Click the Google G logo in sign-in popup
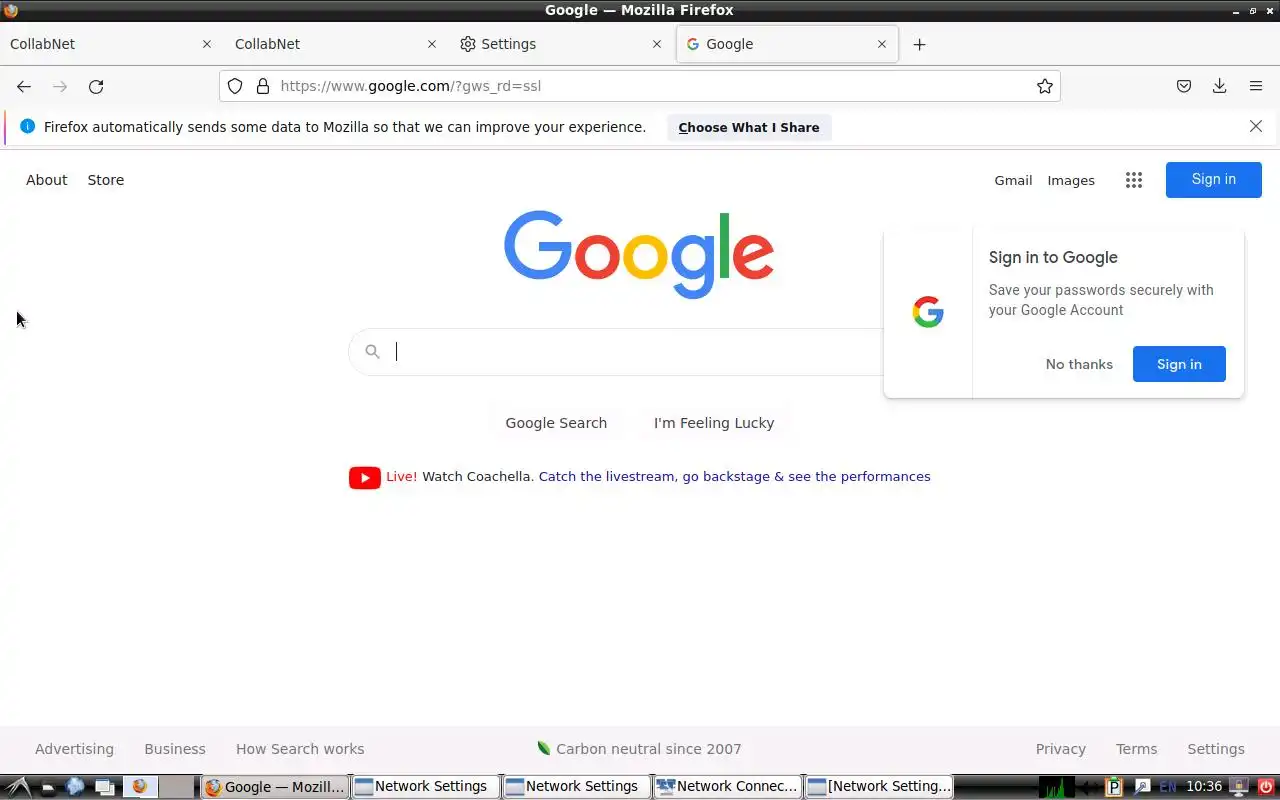 (x=928, y=312)
